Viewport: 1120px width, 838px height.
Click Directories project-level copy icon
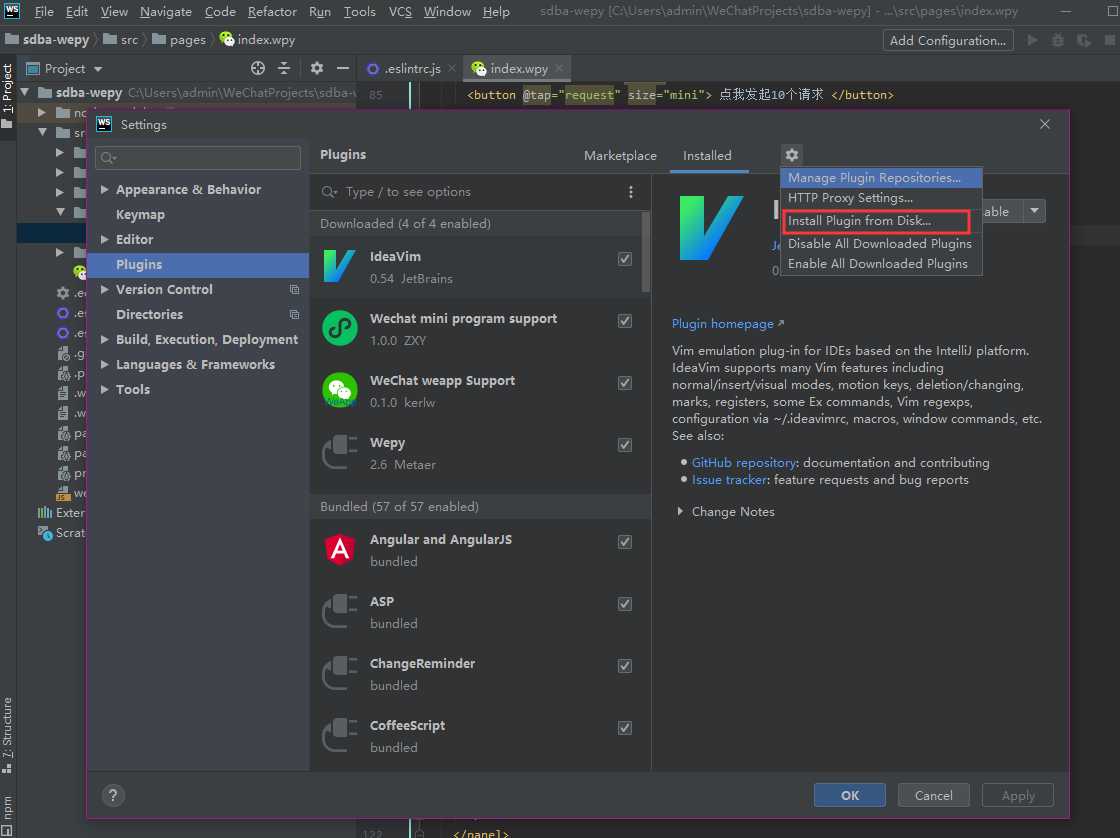pyautogui.click(x=294, y=314)
